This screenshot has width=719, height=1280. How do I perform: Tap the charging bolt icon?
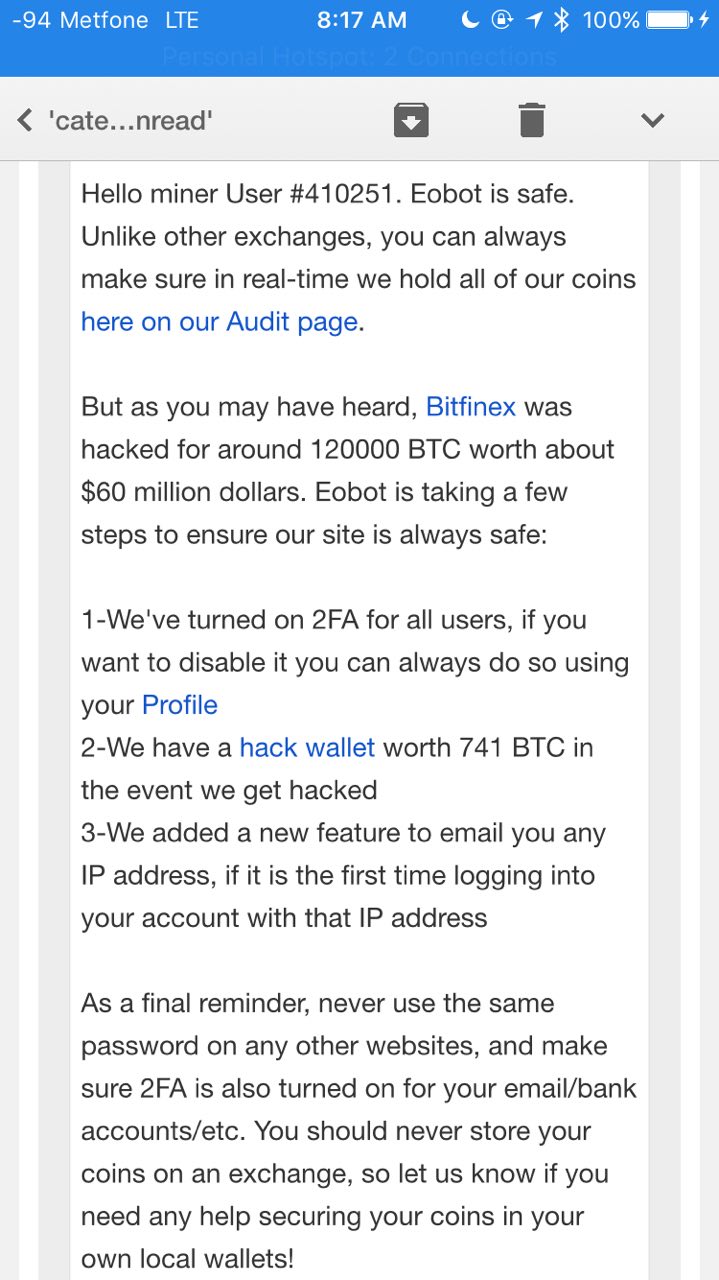704,20
